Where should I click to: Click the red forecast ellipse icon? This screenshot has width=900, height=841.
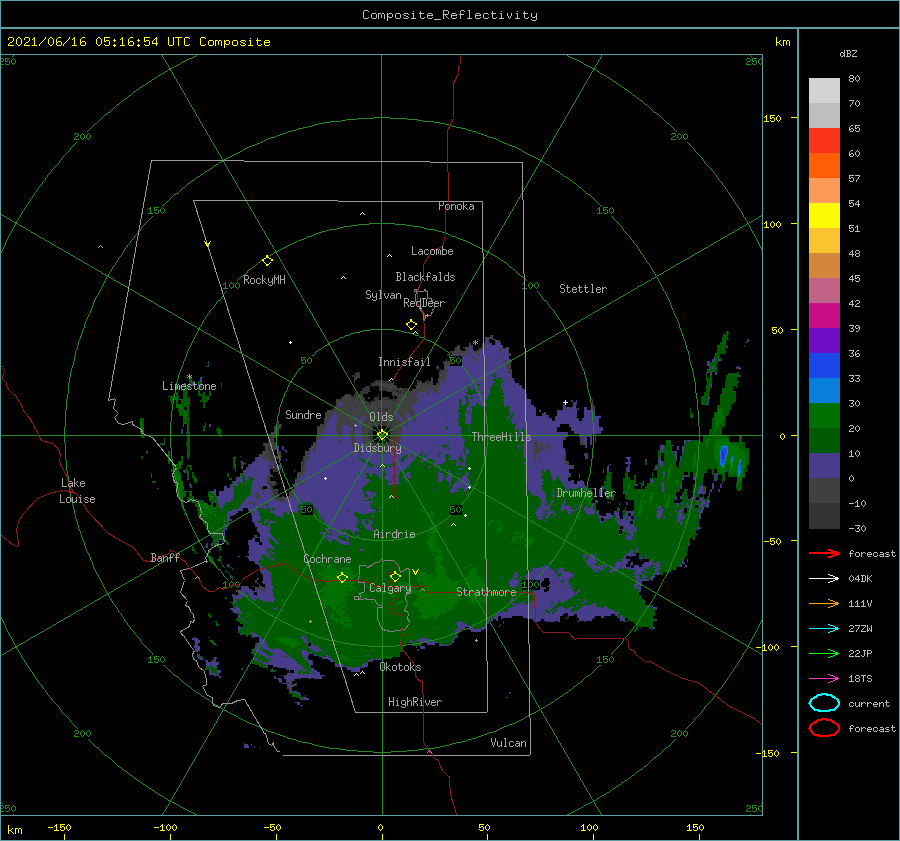(824, 728)
